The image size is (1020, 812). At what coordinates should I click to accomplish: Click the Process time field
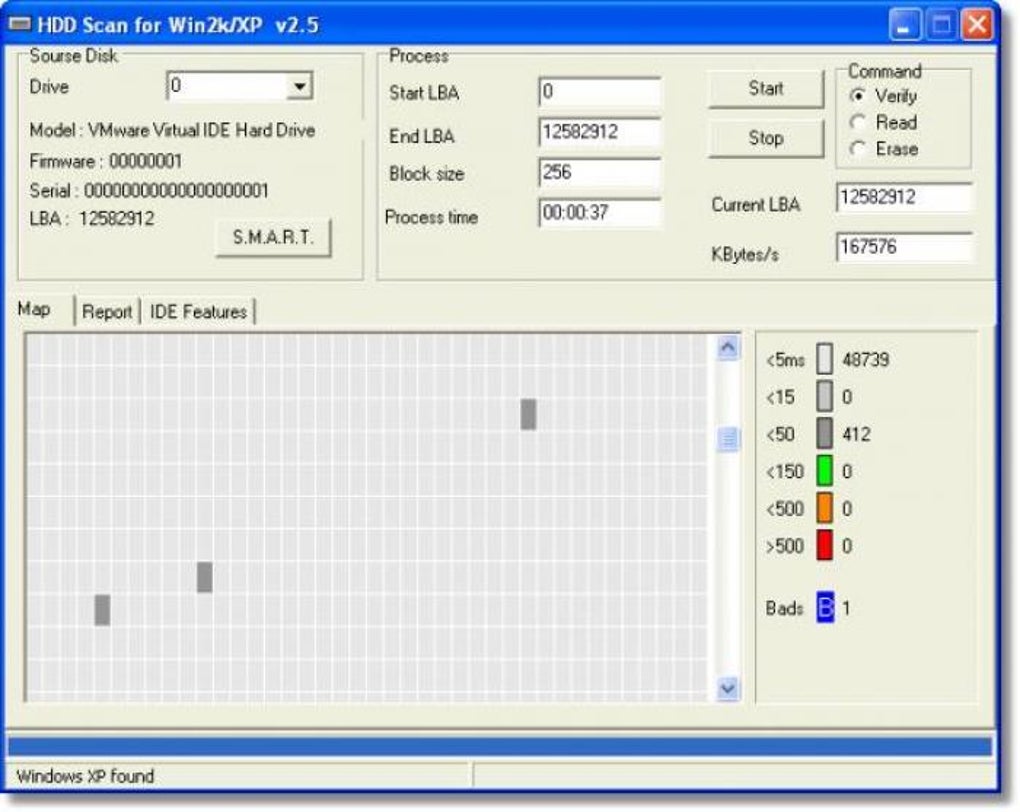pos(600,213)
